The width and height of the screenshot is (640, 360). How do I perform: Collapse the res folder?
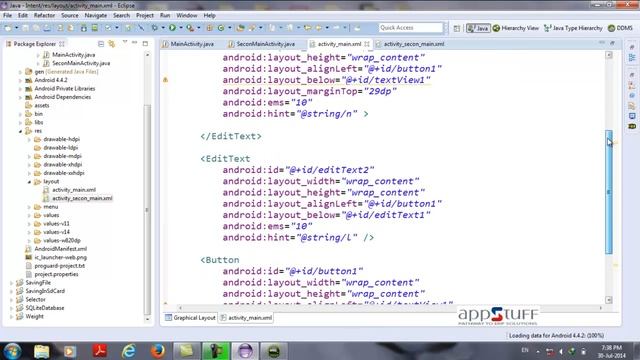pyautogui.click(x=20, y=131)
